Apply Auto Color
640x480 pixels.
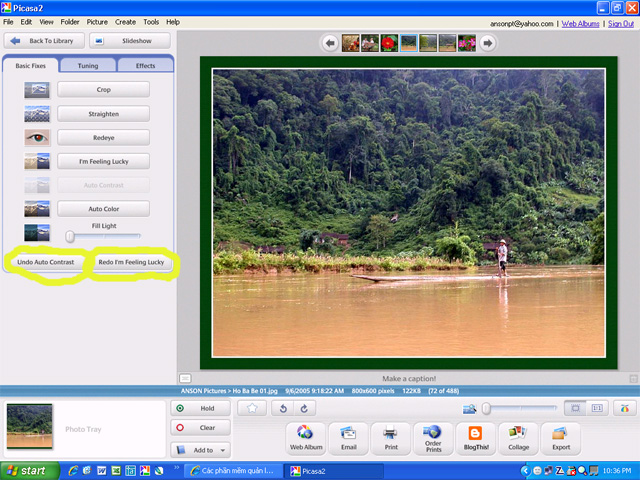tap(103, 209)
